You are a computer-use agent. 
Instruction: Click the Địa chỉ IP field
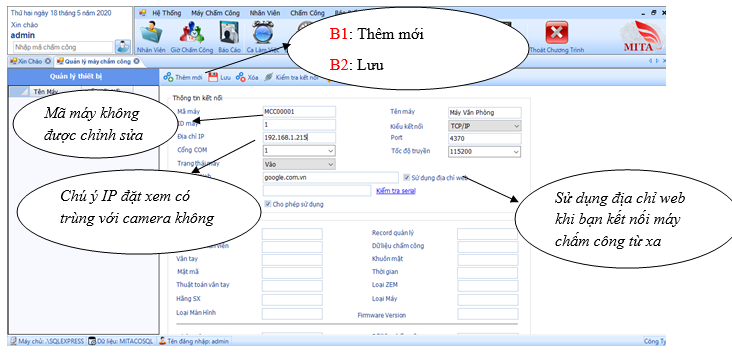[299, 138]
